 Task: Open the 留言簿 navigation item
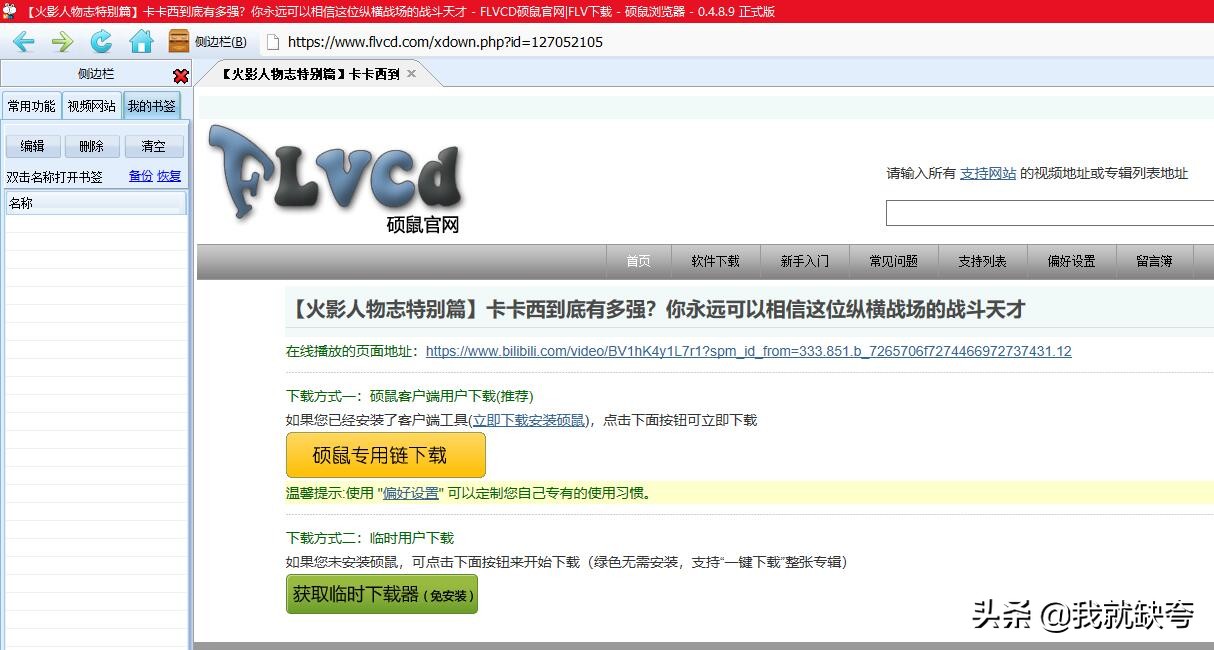[1154, 261]
